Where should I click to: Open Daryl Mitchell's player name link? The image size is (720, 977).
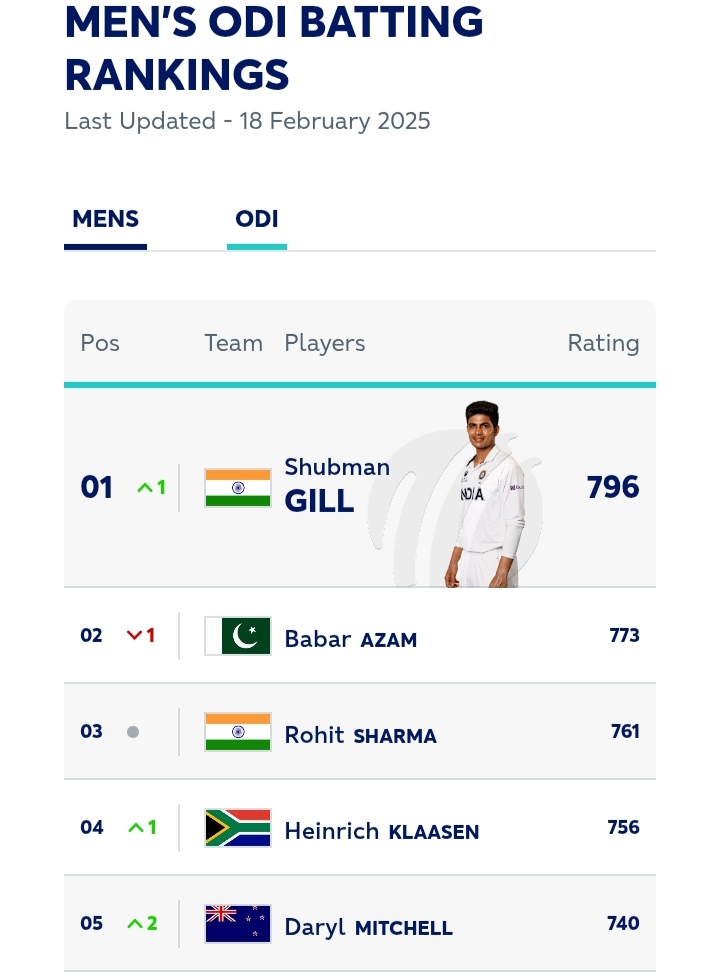tap(368, 927)
